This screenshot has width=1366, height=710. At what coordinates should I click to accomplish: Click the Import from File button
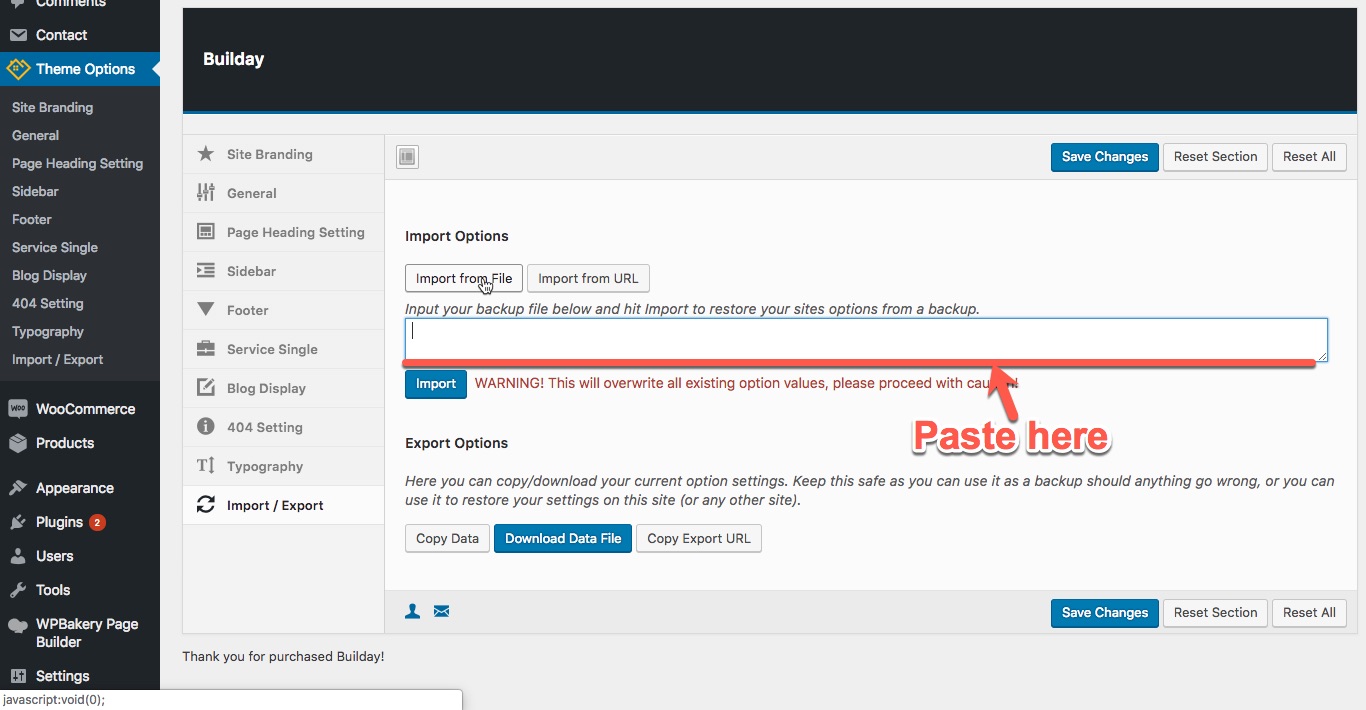point(464,278)
